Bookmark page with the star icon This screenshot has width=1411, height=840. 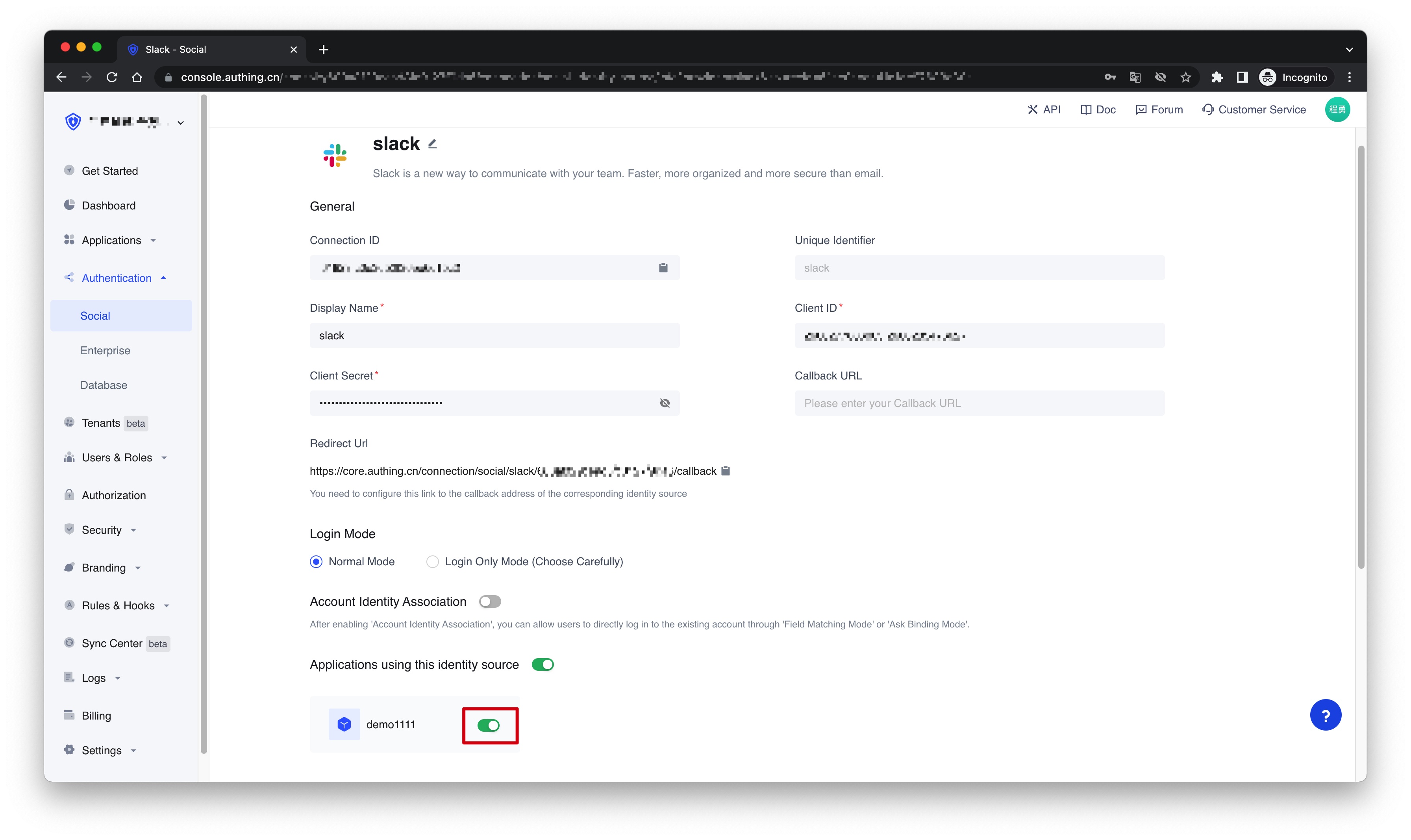pos(1185,77)
